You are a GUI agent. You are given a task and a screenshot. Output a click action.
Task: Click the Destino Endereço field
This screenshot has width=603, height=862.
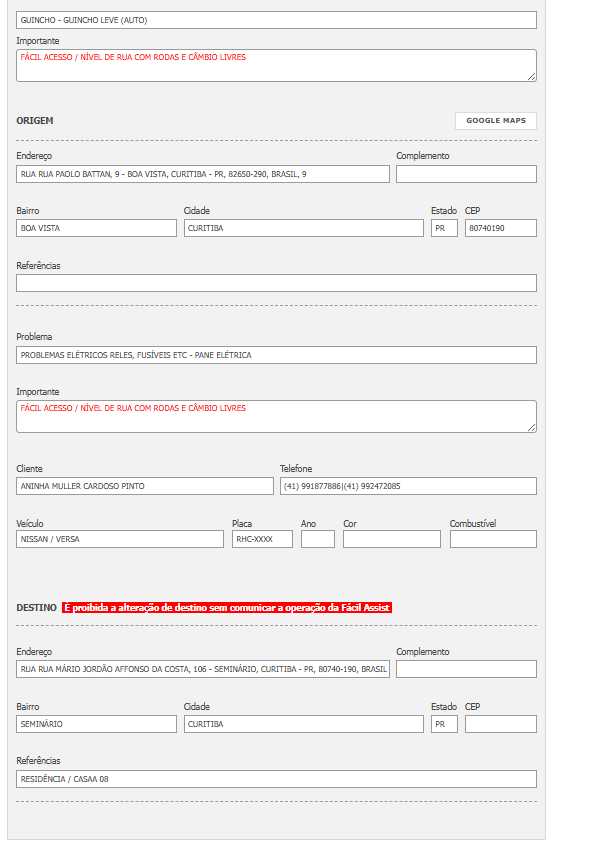(x=203, y=669)
